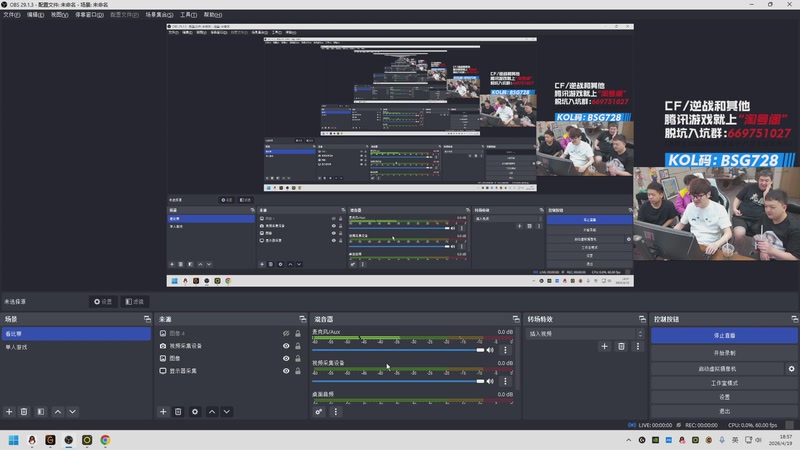
Task: Toggle lock on 视频采集设备 source
Action: pyautogui.click(x=298, y=346)
